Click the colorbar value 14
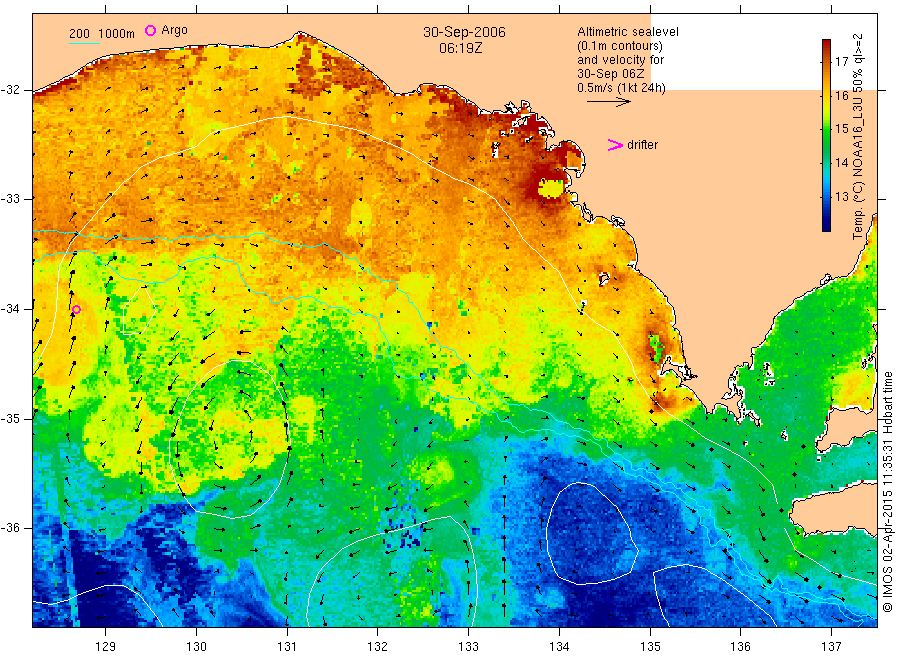The image size is (900, 660). (841, 162)
